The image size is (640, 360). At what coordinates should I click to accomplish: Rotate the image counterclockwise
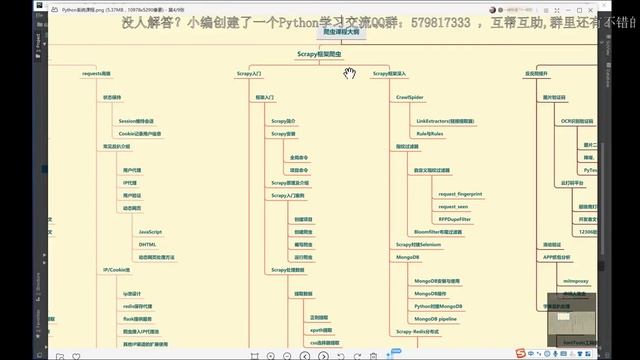341,356
